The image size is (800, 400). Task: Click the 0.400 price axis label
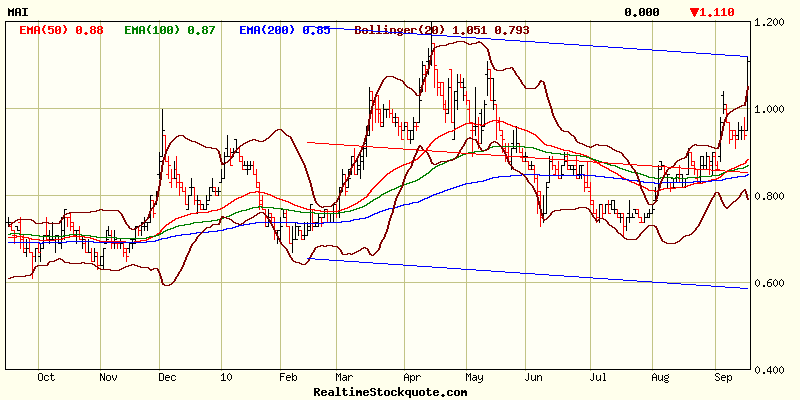point(770,370)
